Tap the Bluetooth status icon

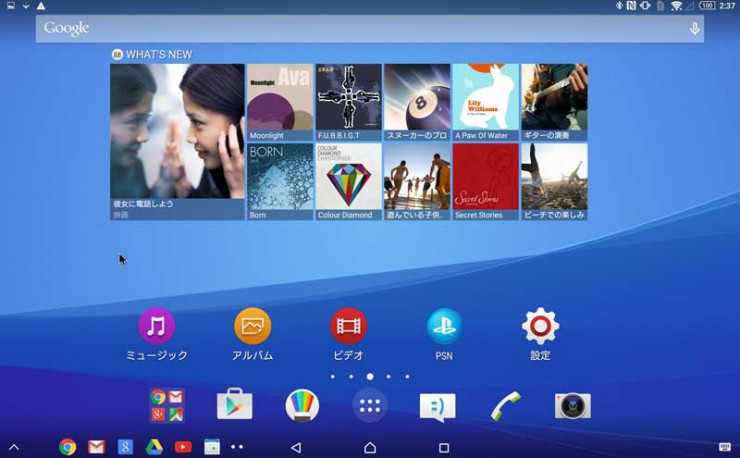[619, 6]
